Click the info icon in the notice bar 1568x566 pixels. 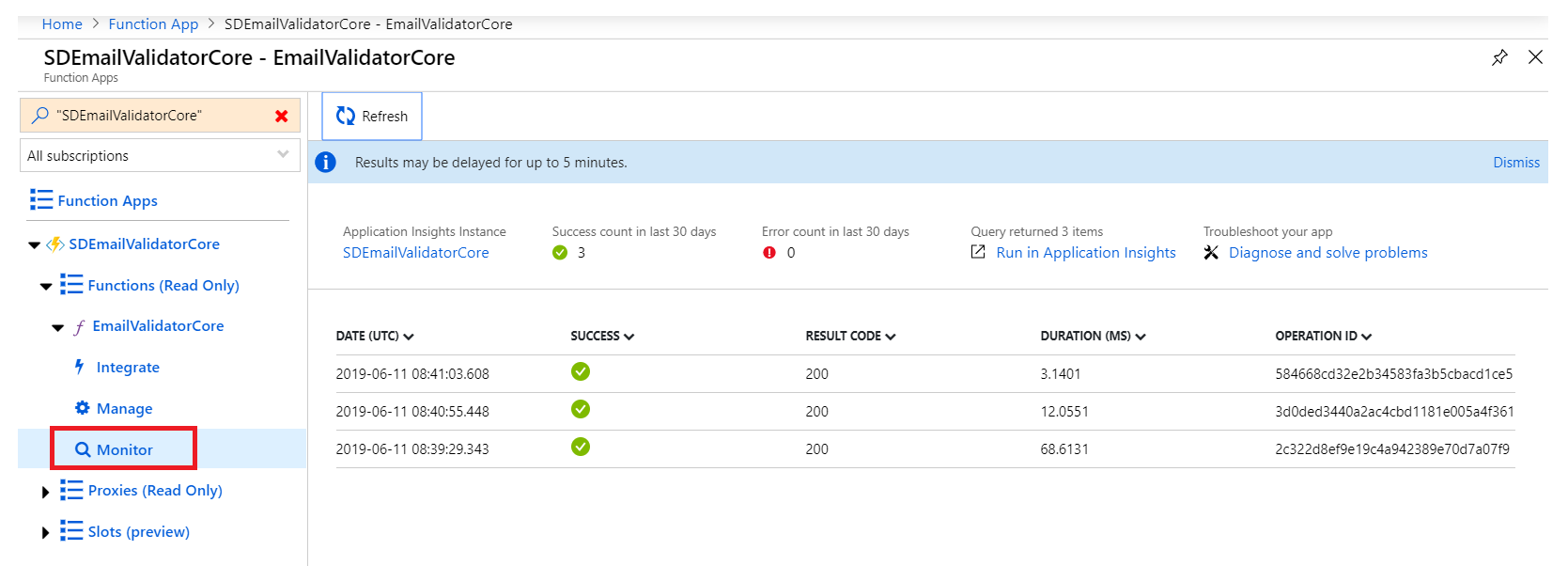(x=325, y=162)
